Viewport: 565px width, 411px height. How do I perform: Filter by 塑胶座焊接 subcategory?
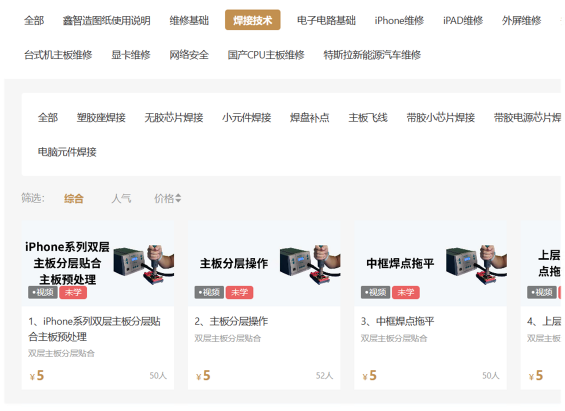pos(101,117)
